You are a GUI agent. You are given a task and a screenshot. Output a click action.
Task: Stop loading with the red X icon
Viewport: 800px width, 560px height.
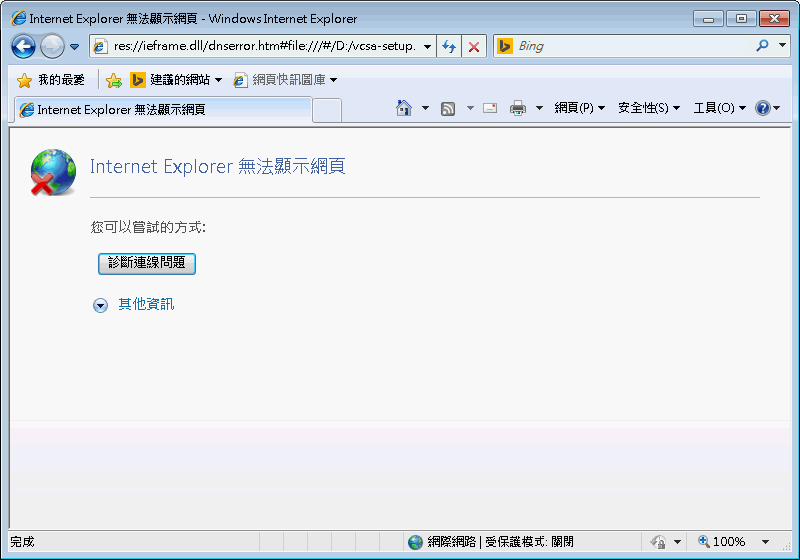click(474, 47)
